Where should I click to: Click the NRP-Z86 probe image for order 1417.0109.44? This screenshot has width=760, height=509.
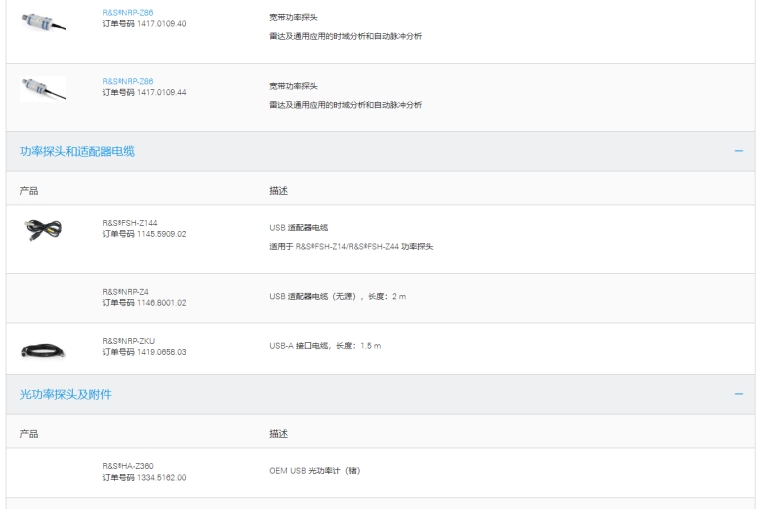click(43, 90)
